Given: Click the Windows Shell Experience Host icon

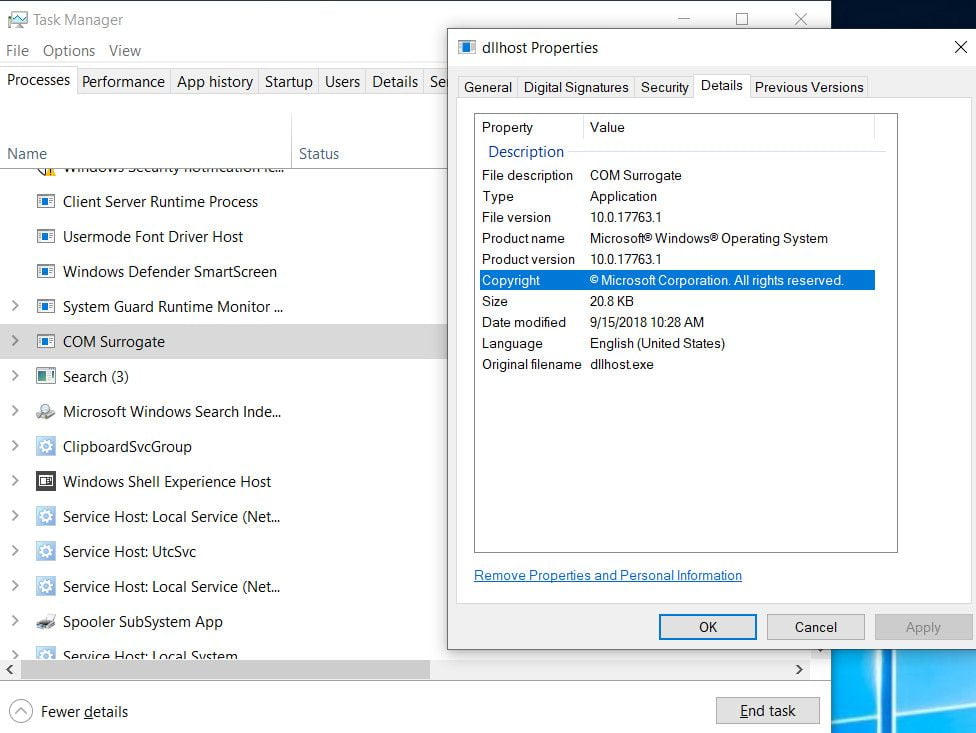Looking at the screenshot, I should tap(45, 481).
